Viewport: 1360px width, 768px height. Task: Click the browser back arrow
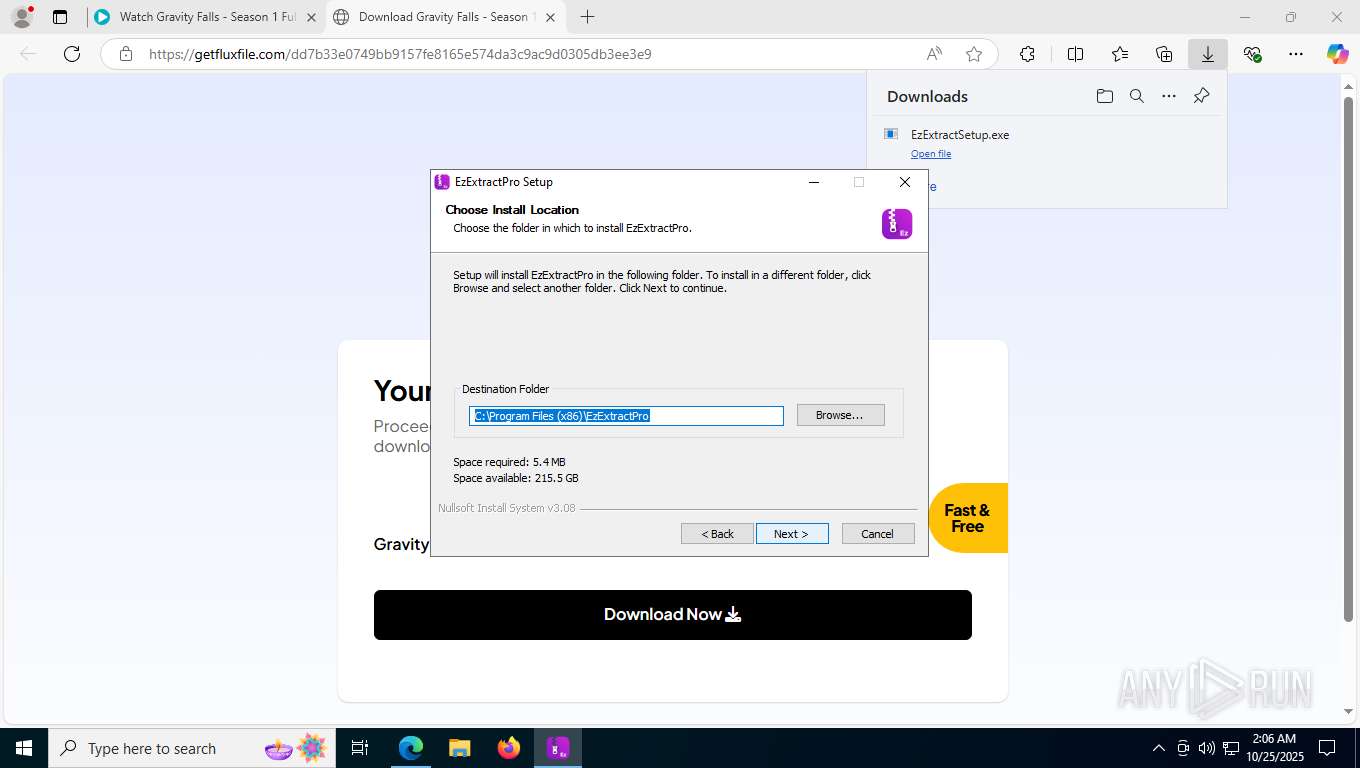[28, 54]
